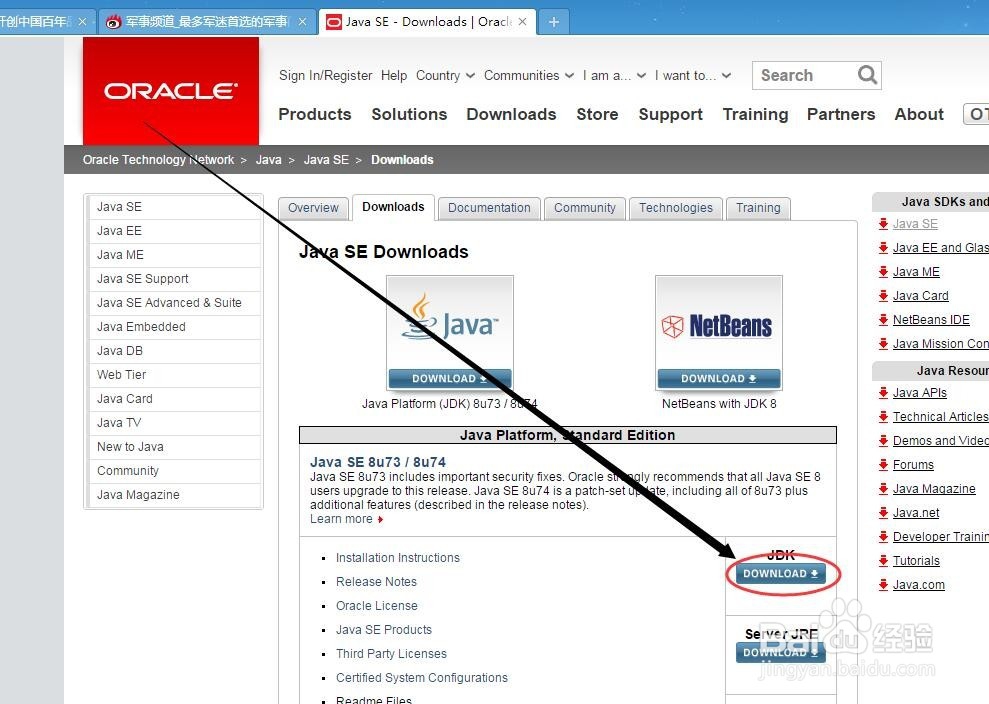Click the red arrow after Learn more
Image resolution: width=989 pixels, height=704 pixels.
(x=380, y=519)
